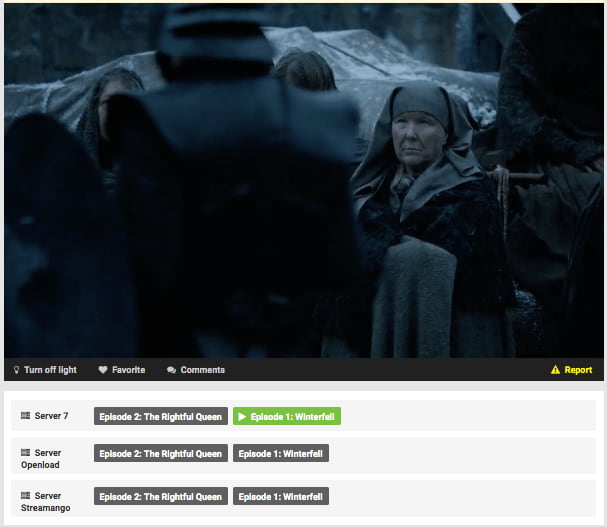Image resolution: width=607 pixels, height=527 pixels.
Task: Play Episode 2 on Streamango server
Action: [x=160, y=496]
